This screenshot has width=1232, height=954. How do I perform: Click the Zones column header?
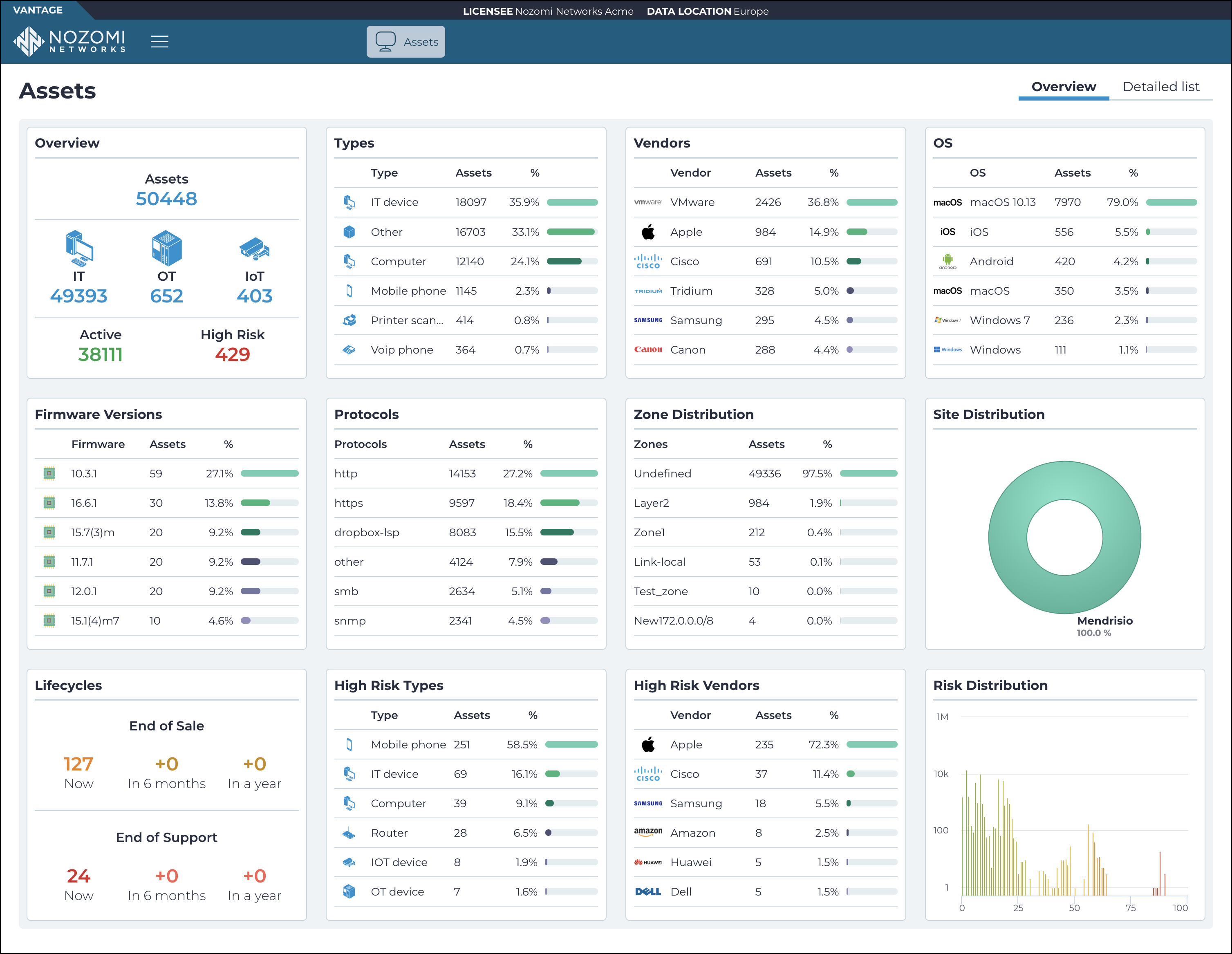point(650,445)
